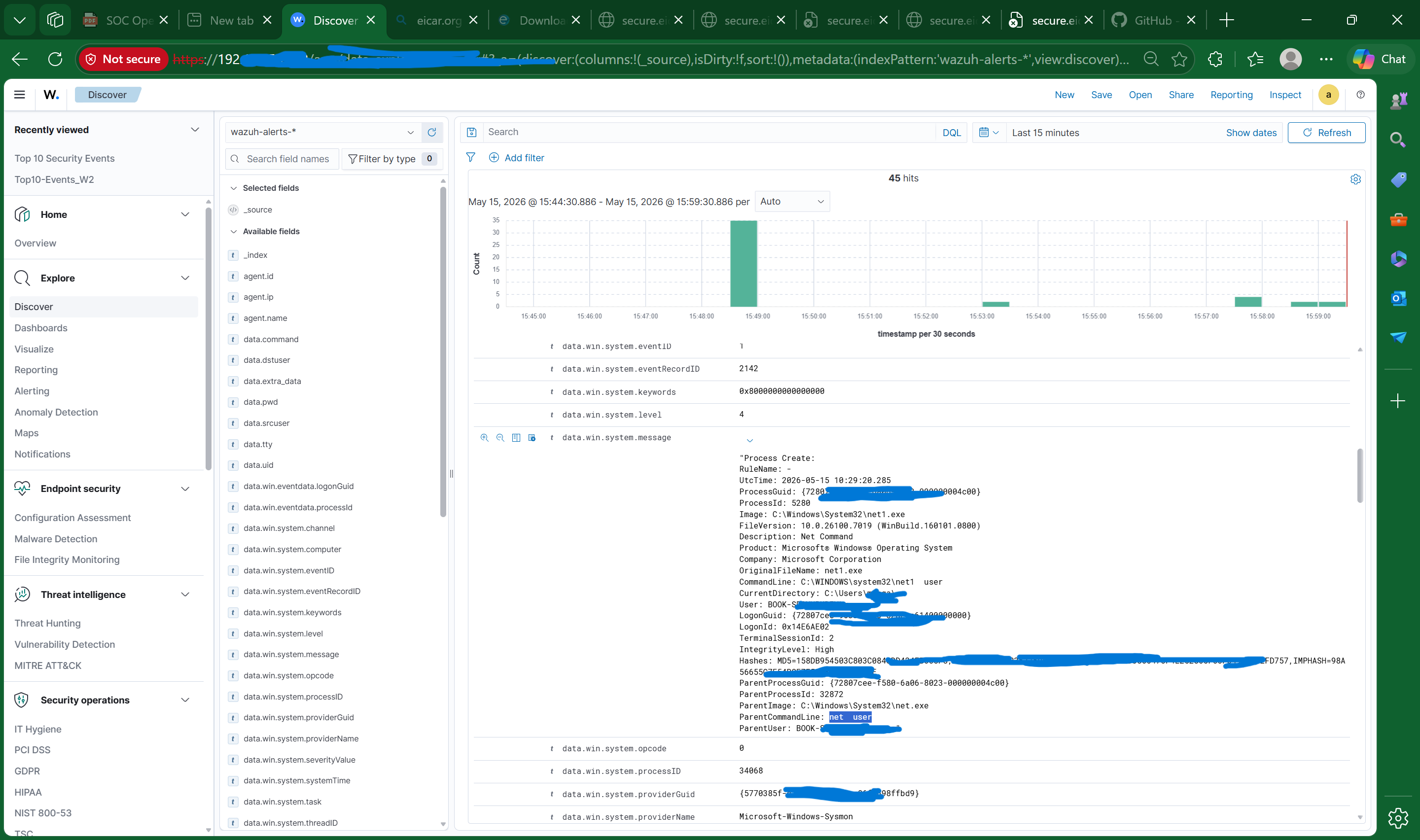Collapse the Endpoint security group
Image resolution: width=1420 pixels, height=840 pixels.
point(185,489)
